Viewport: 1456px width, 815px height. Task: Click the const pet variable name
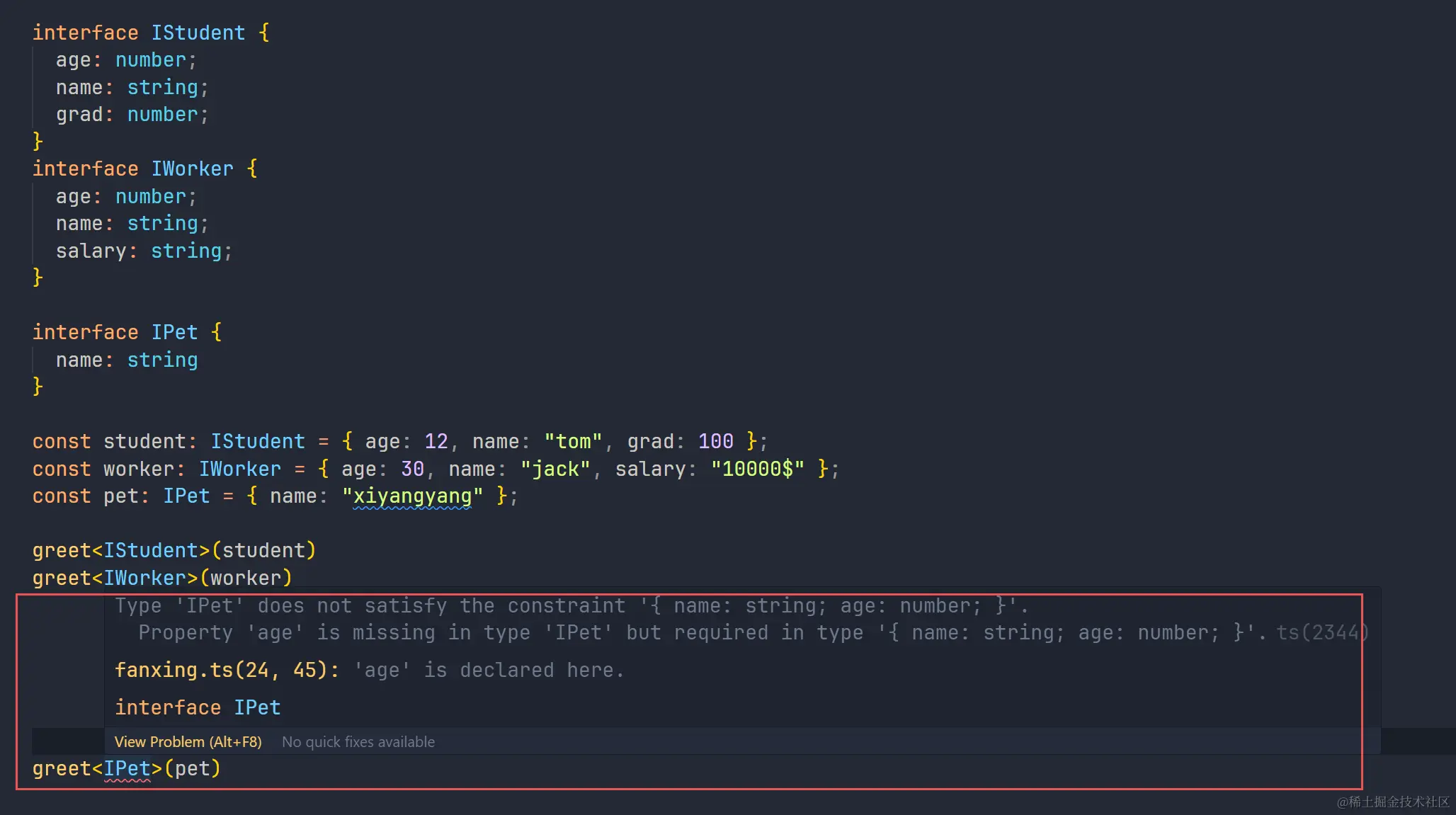click(120, 496)
